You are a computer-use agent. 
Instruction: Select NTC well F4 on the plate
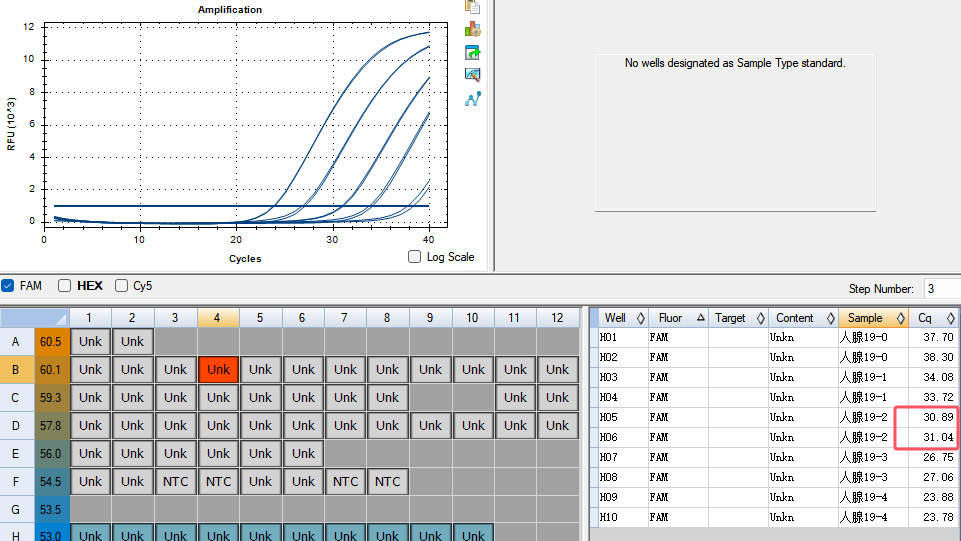tap(218, 482)
